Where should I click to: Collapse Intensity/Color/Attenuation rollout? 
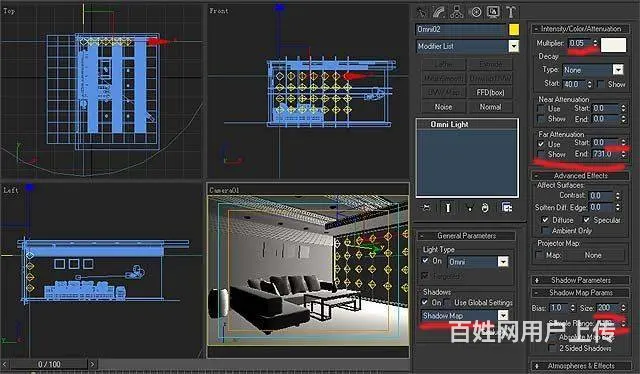(x=580, y=29)
